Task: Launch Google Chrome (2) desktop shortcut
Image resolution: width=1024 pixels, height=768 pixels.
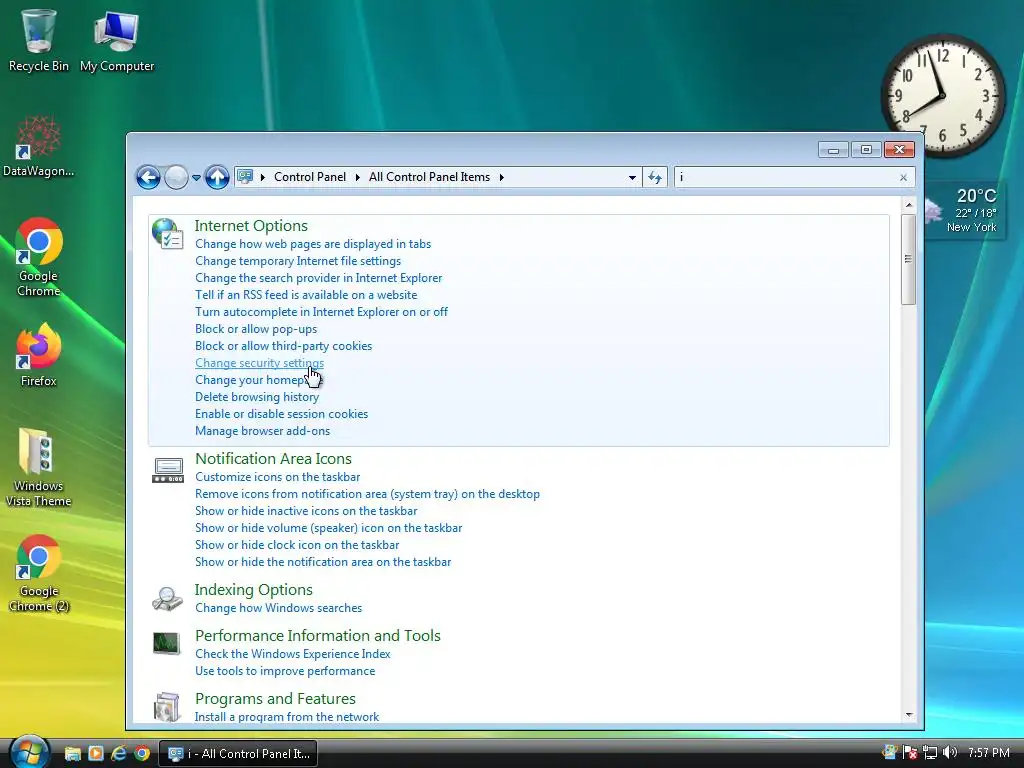Action: pos(39,573)
